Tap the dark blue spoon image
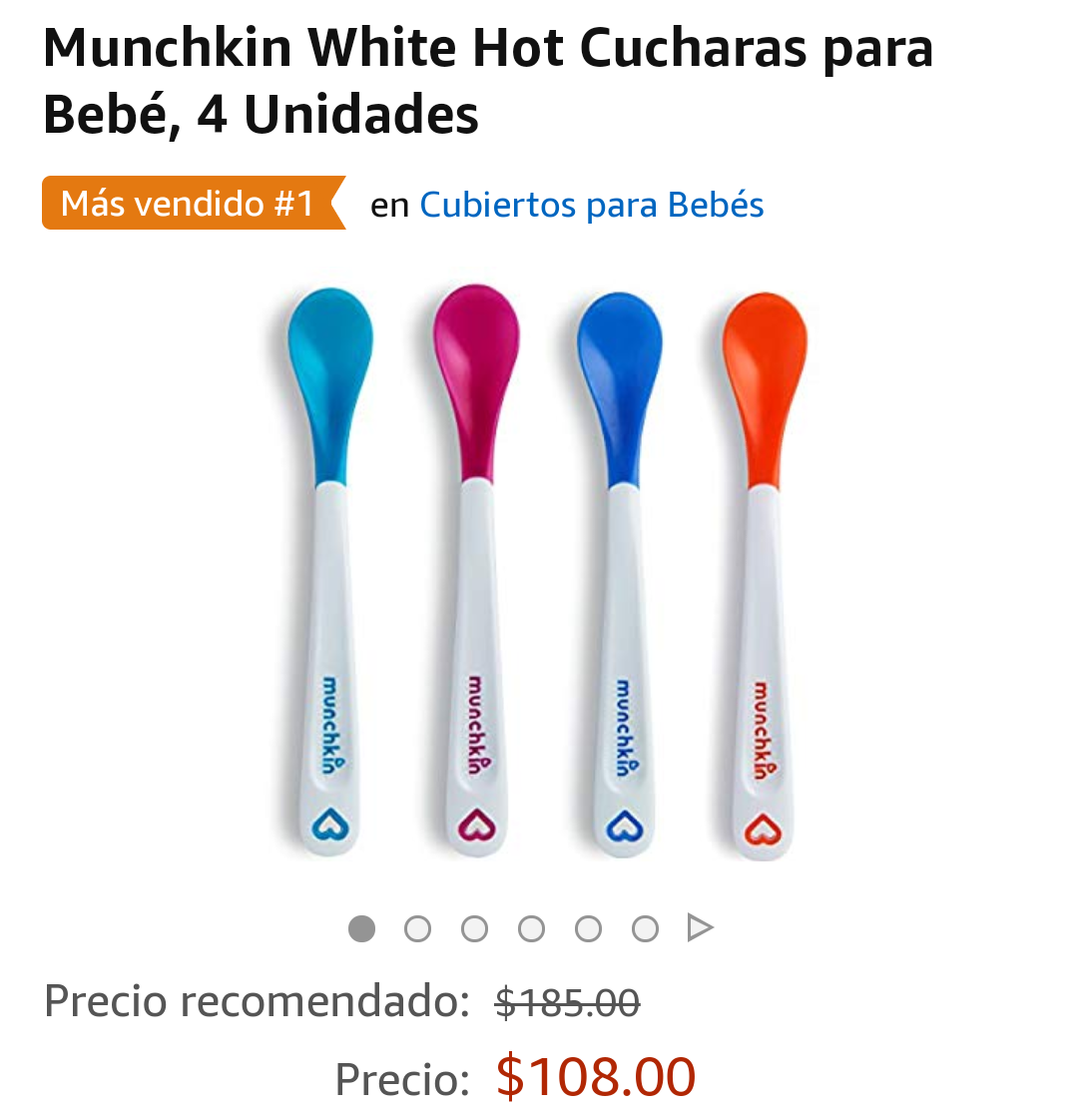 pyautogui.click(x=622, y=574)
